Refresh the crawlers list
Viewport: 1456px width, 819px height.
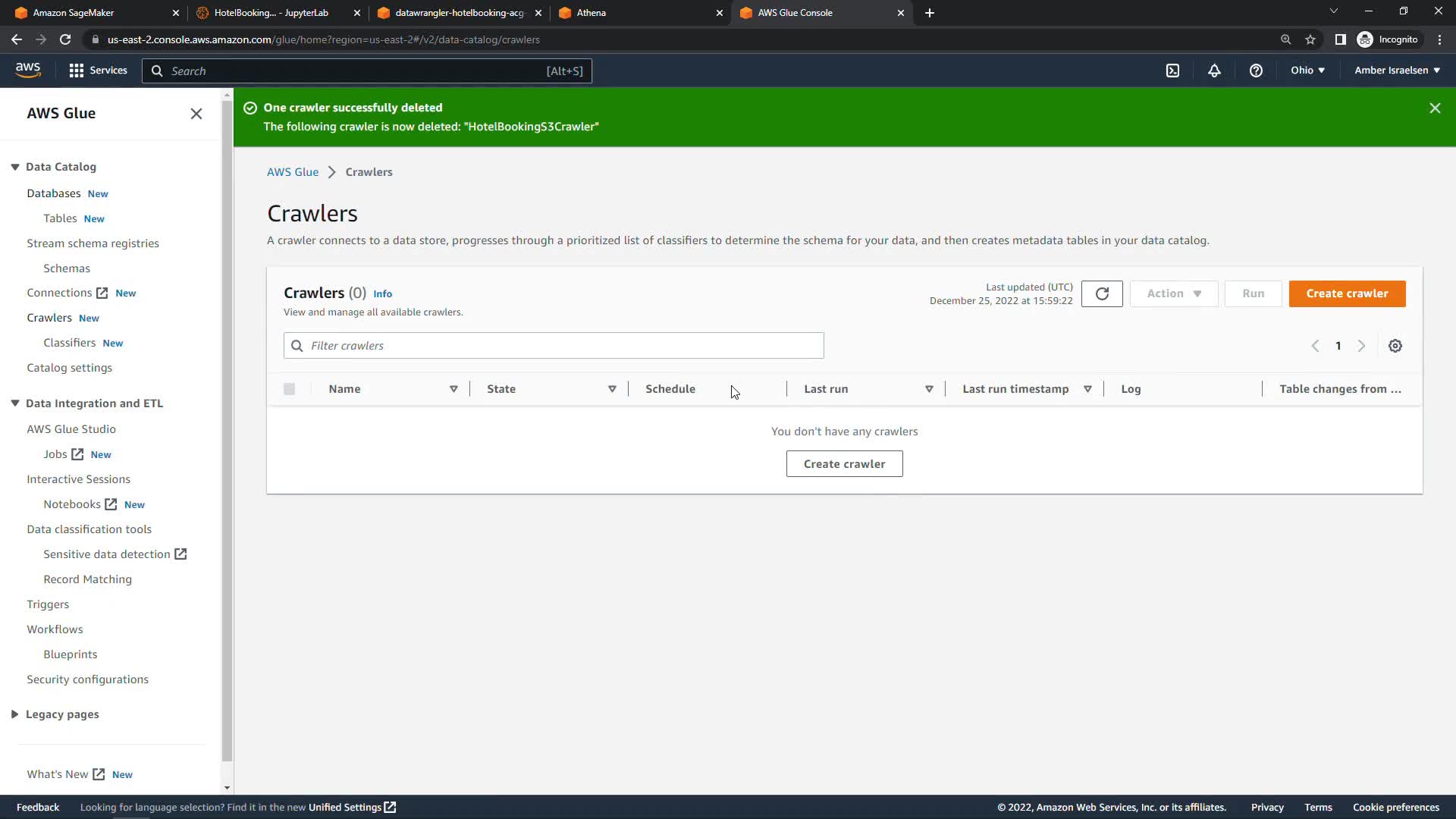click(x=1102, y=293)
